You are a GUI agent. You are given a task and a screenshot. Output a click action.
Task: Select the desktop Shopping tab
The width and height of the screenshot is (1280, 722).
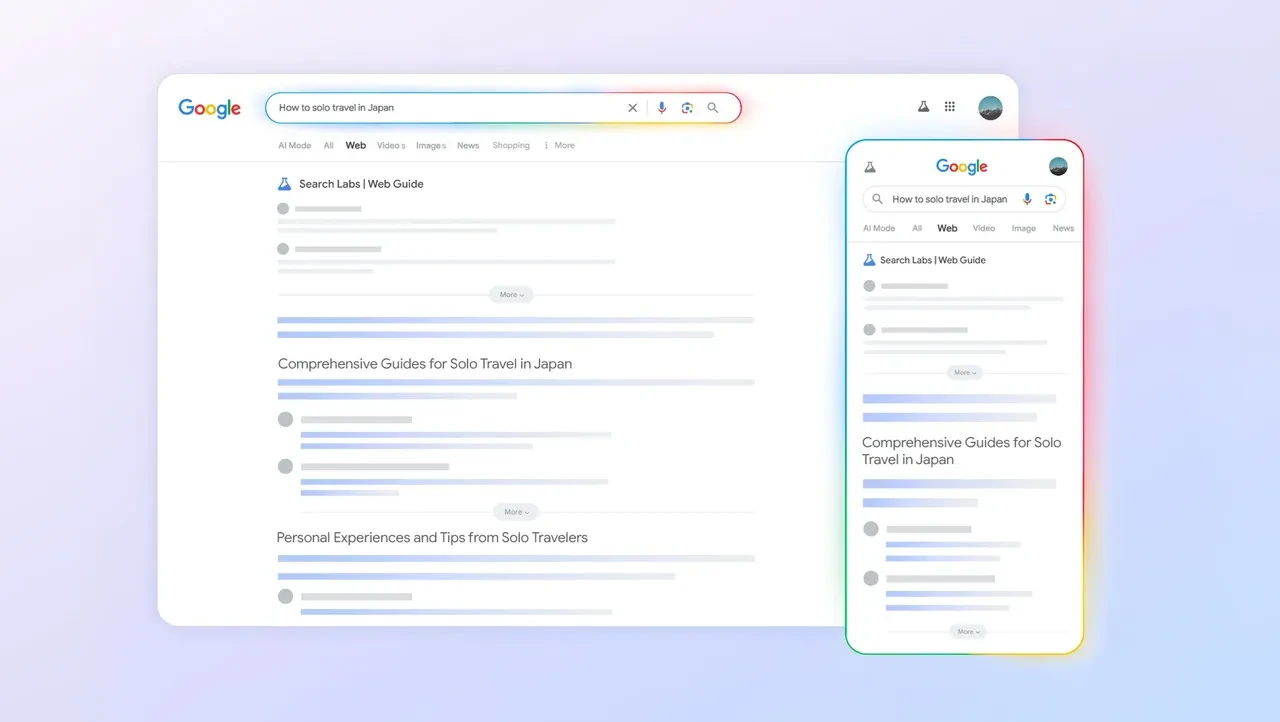(x=510, y=146)
